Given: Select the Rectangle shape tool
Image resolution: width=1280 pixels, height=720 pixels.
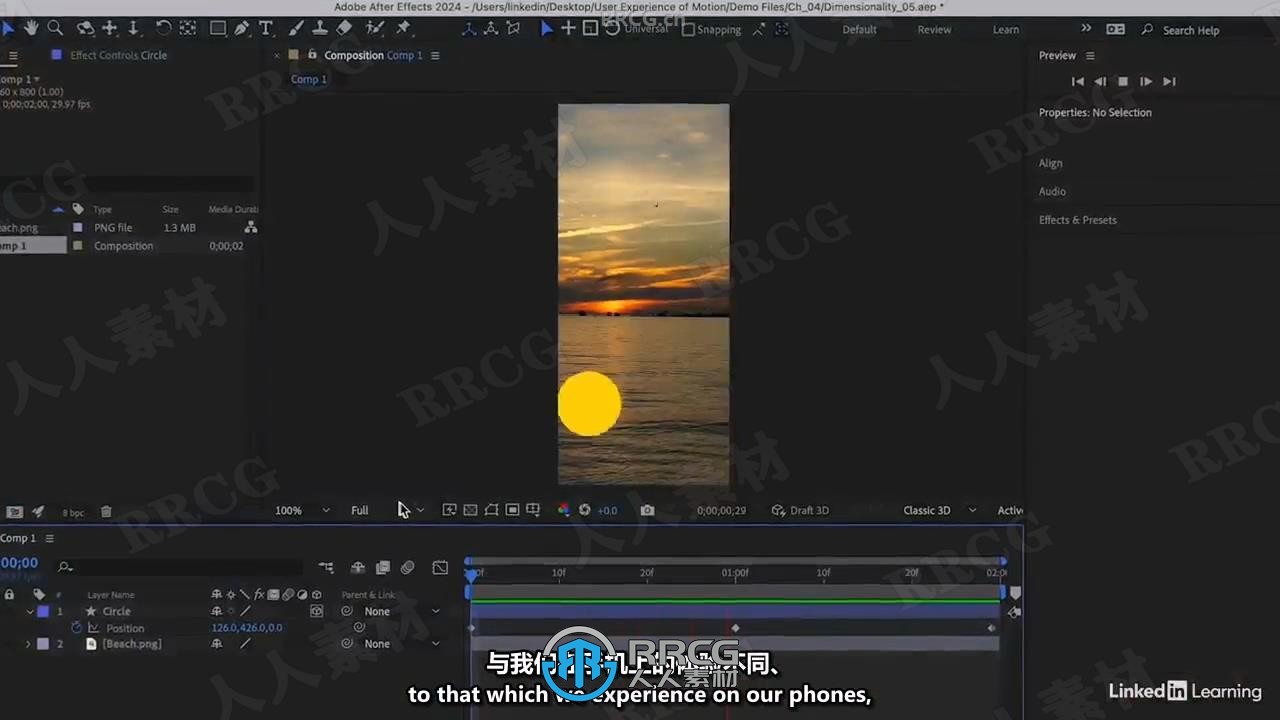Looking at the screenshot, I should coord(217,28).
